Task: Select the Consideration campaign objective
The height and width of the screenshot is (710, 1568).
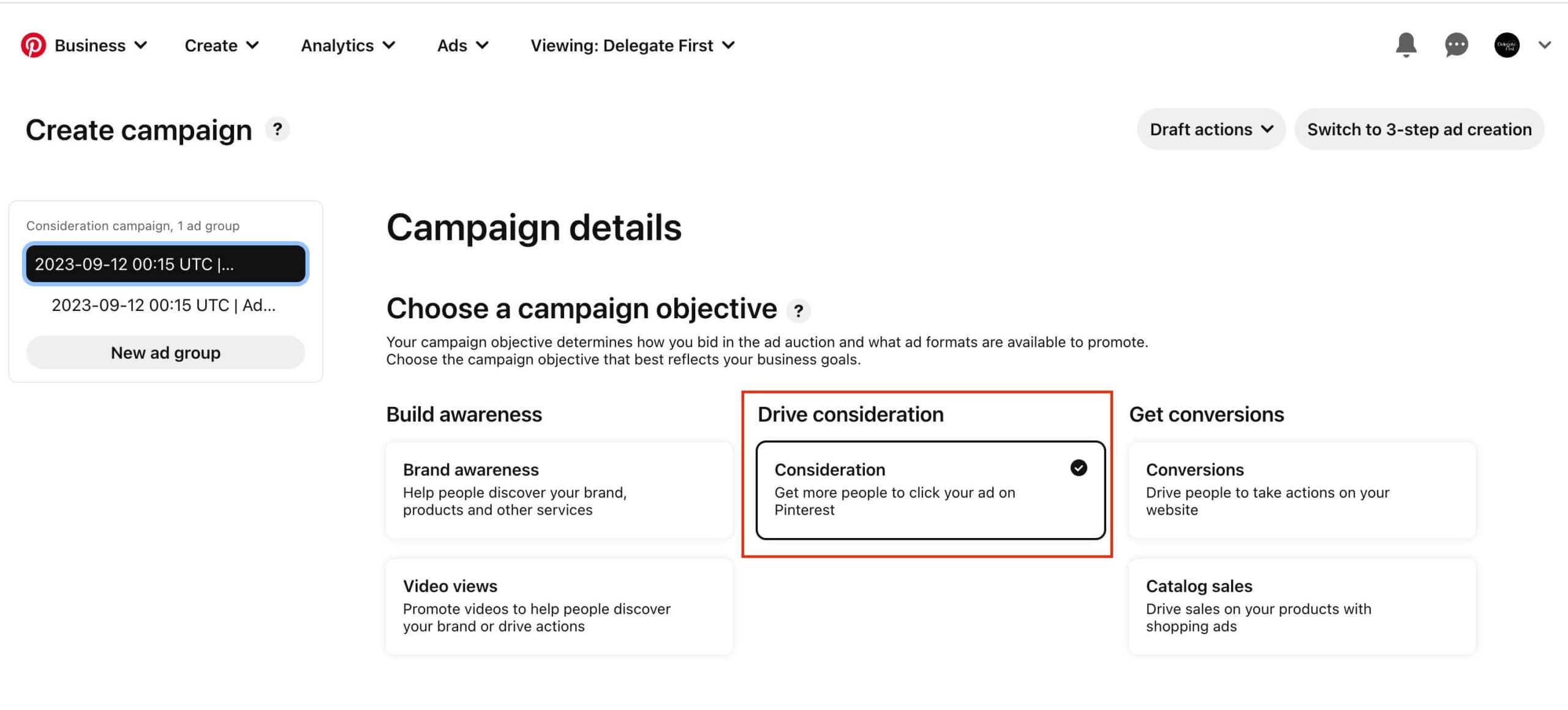Action: point(928,489)
